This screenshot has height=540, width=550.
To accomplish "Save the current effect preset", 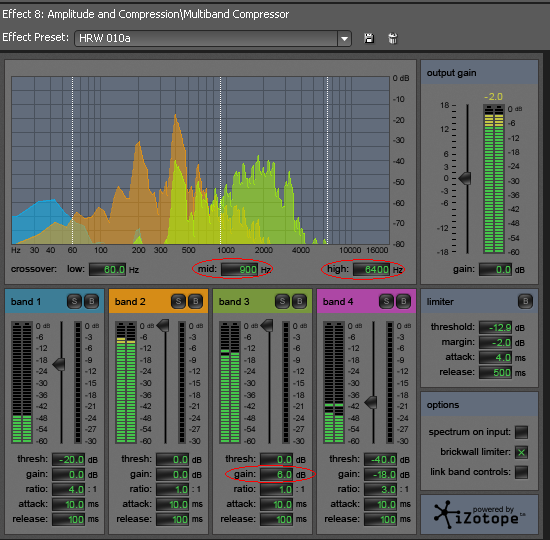I will pyautogui.click(x=369, y=38).
